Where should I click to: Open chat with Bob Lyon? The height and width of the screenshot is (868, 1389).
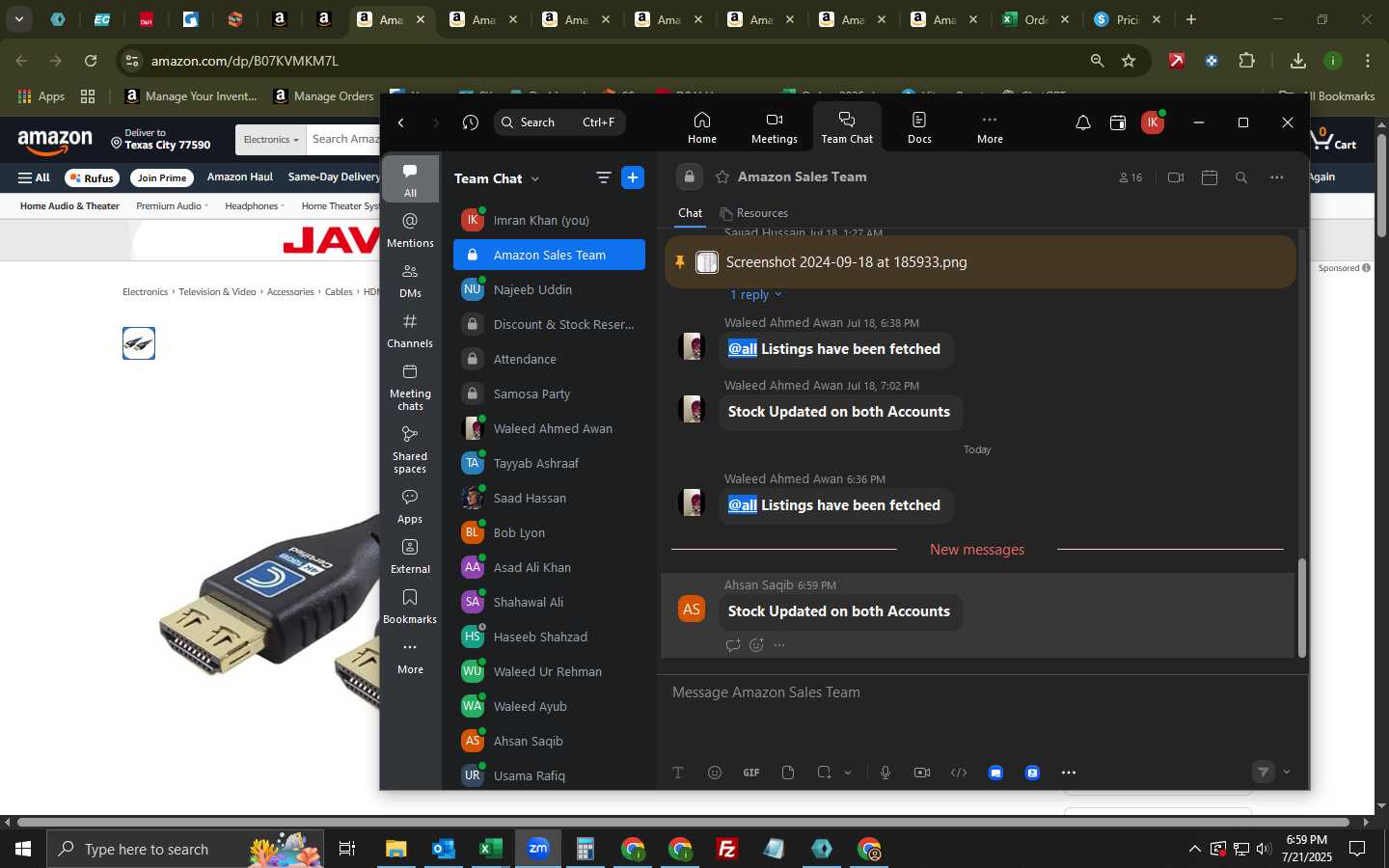click(549, 532)
